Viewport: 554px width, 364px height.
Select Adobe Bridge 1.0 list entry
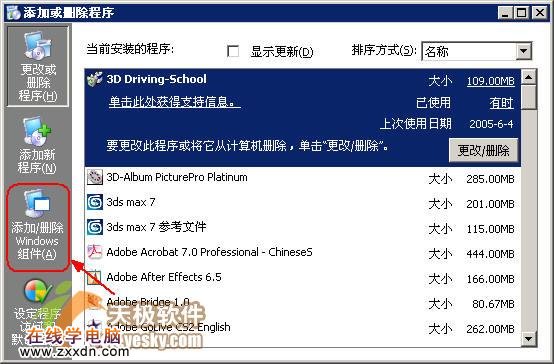(303, 303)
